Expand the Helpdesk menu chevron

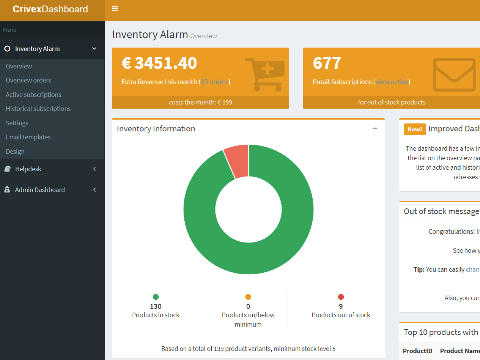click(95, 169)
